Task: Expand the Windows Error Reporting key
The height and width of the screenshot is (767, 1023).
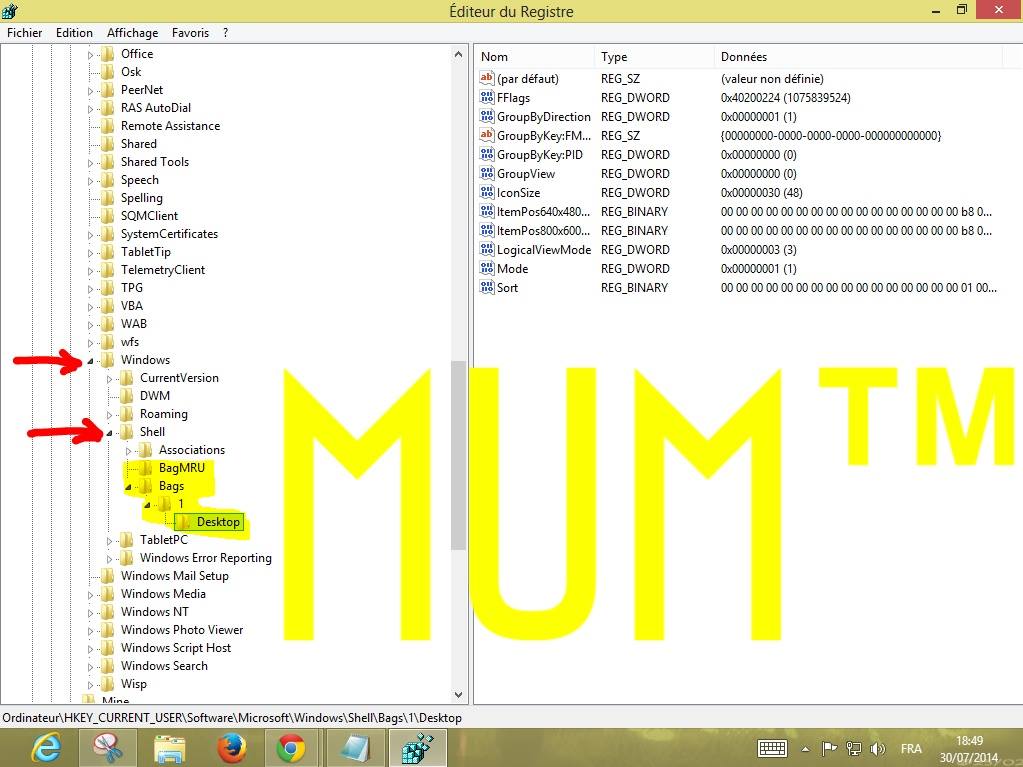Action: coord(110,558)
